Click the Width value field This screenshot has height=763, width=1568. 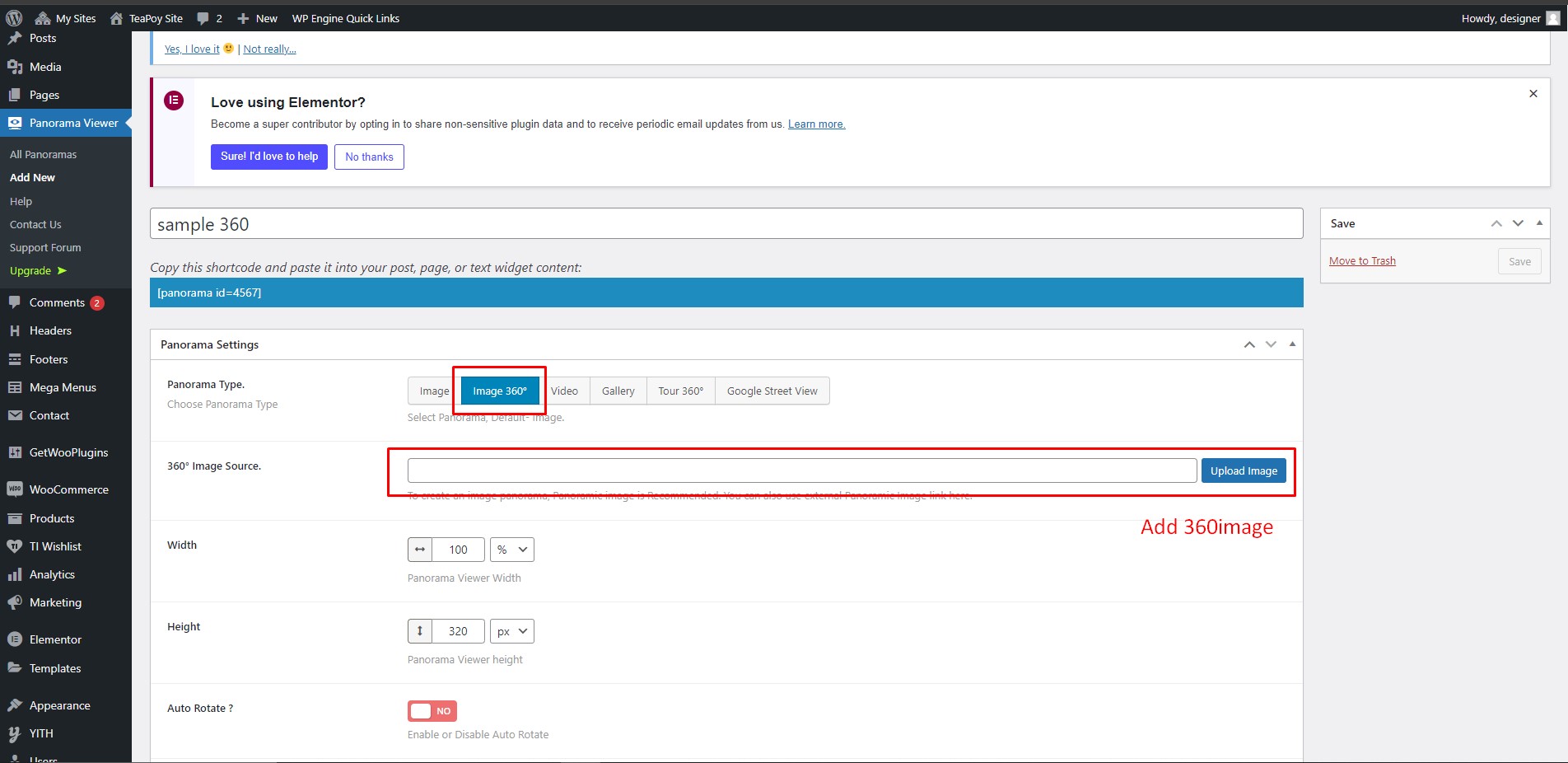(458, 550)
